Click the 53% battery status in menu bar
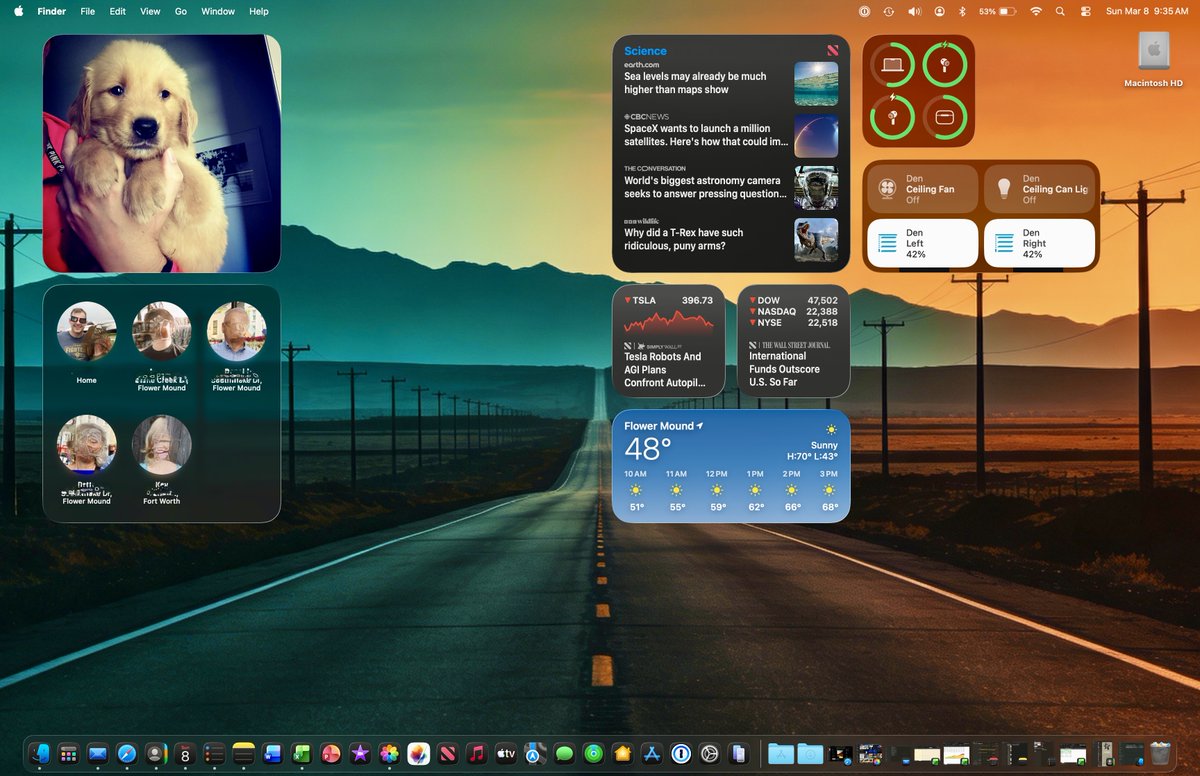Screen dimensions: 1200x776 click(x=997, y=11)
